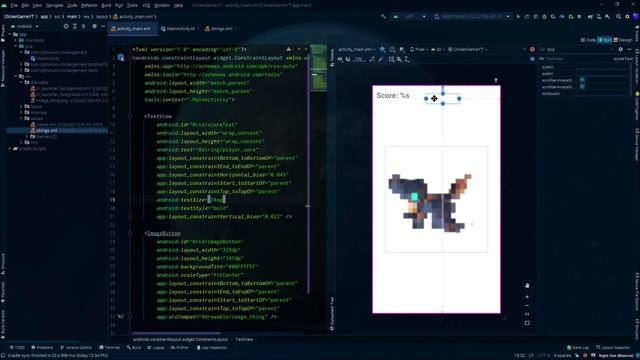The image size is (640, 360).
Task: Click the zoom to fit screen icon
Action: (527, 323)
